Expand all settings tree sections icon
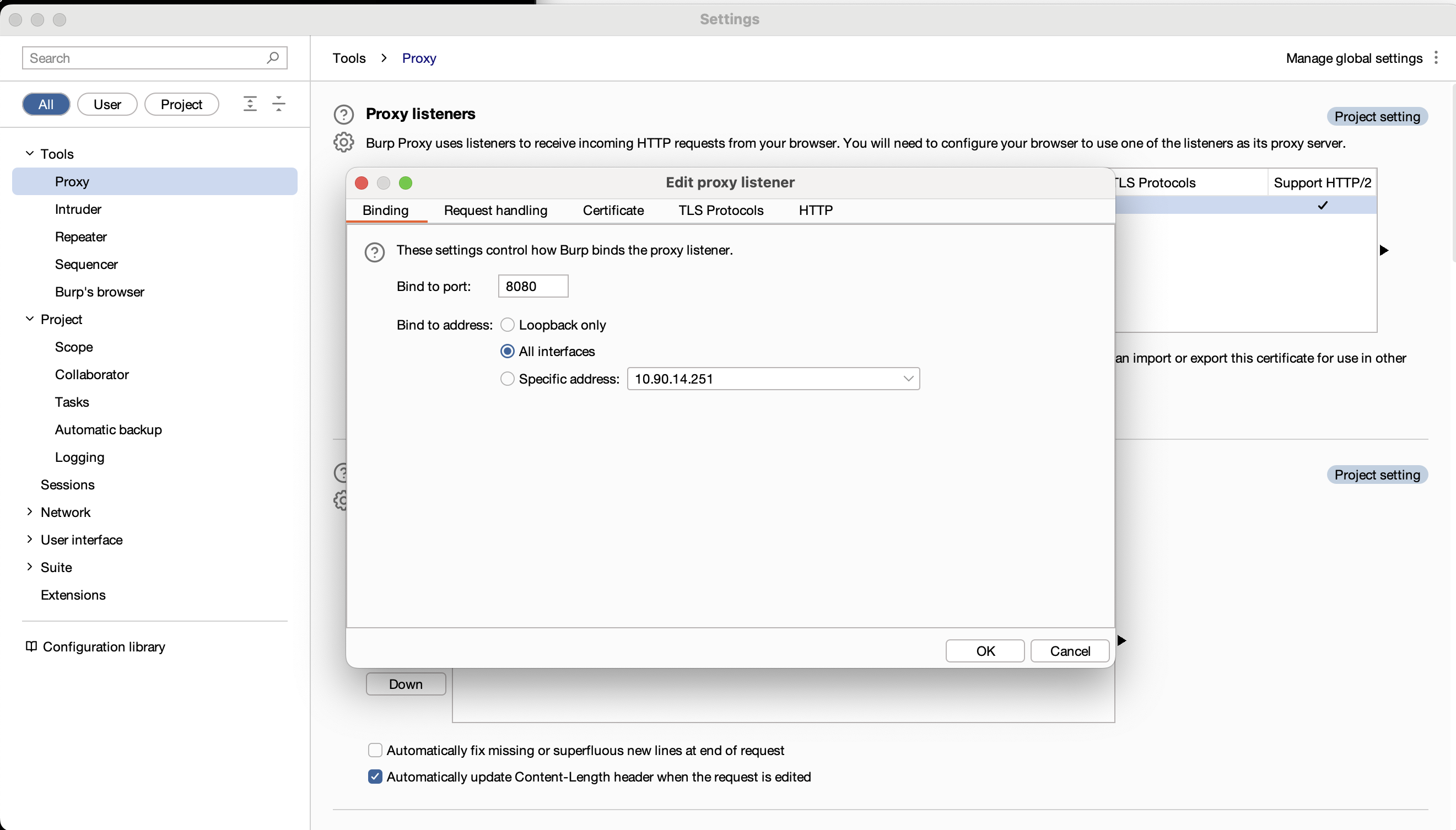Screen dimensions: 1456x830 (x=250, y=104)
